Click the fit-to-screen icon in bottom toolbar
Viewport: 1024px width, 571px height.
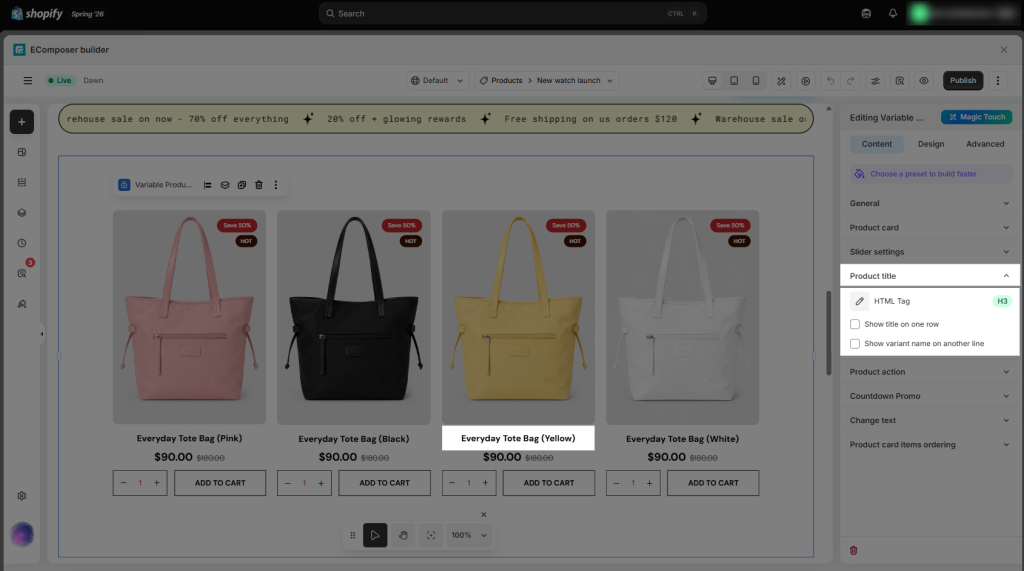click(x=431, y=535)
